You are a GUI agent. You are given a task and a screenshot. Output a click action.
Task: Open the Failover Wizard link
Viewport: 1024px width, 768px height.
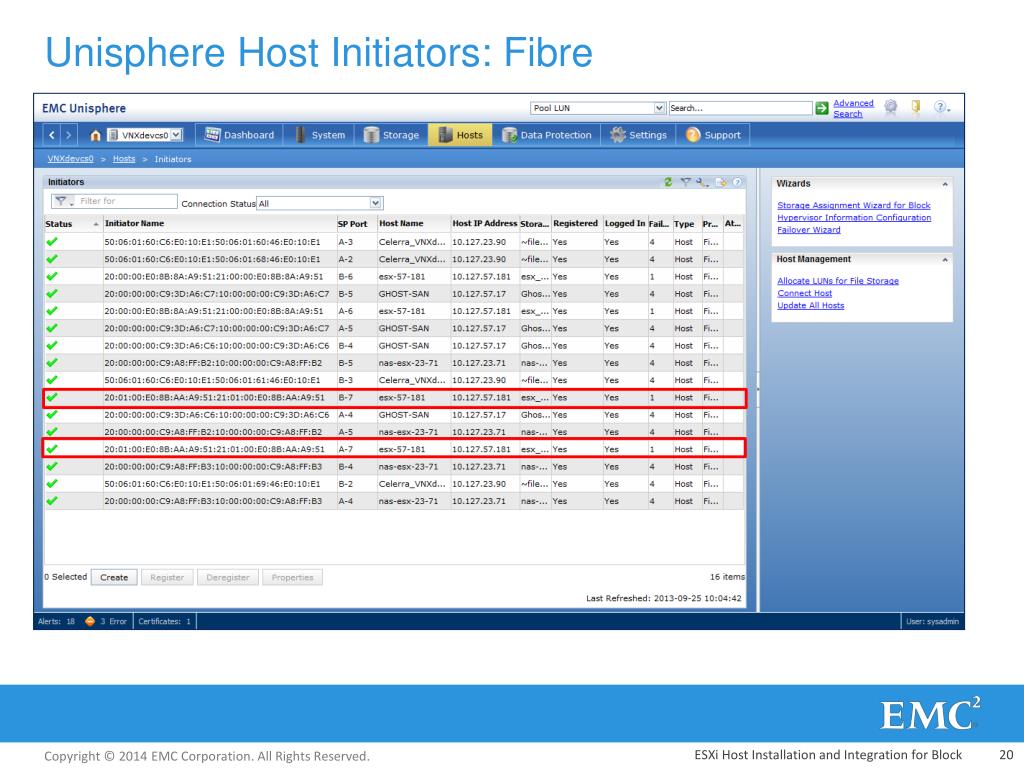point(808,230)
